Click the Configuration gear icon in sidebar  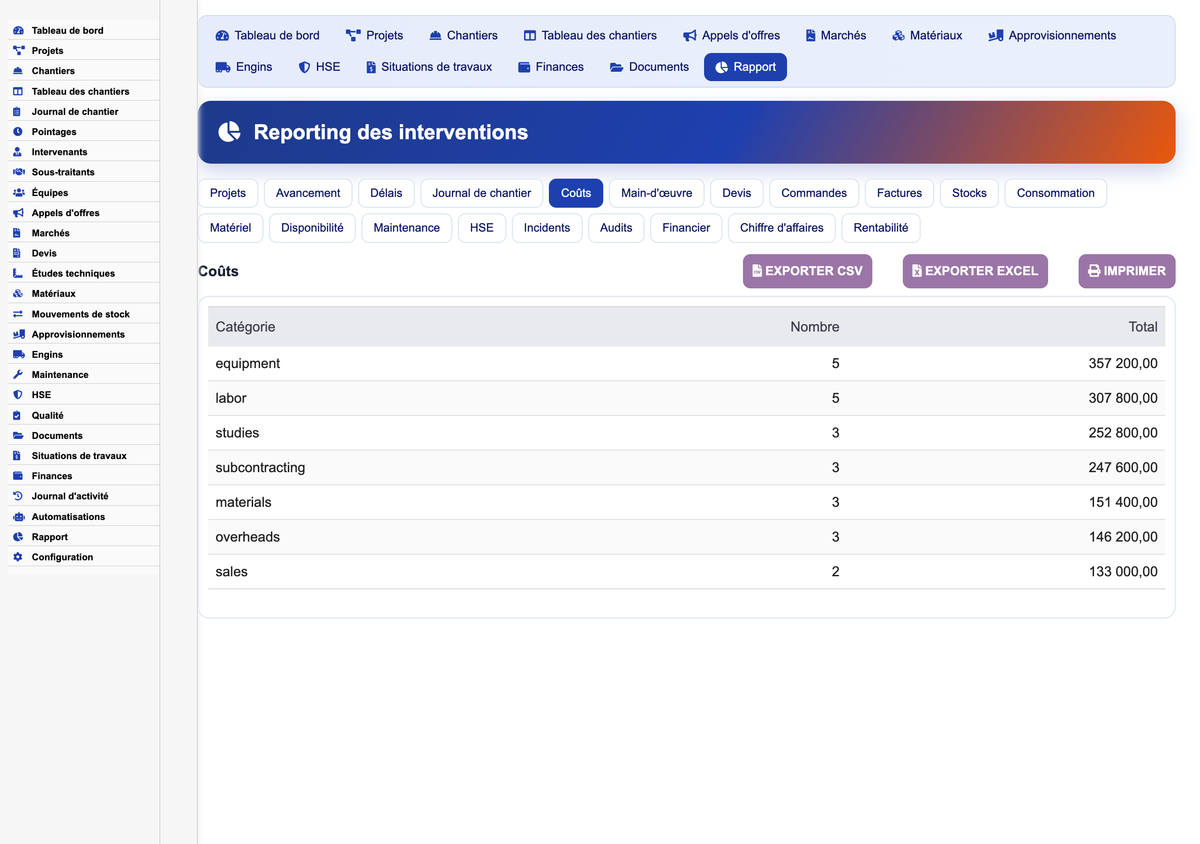tap(18, 557)
